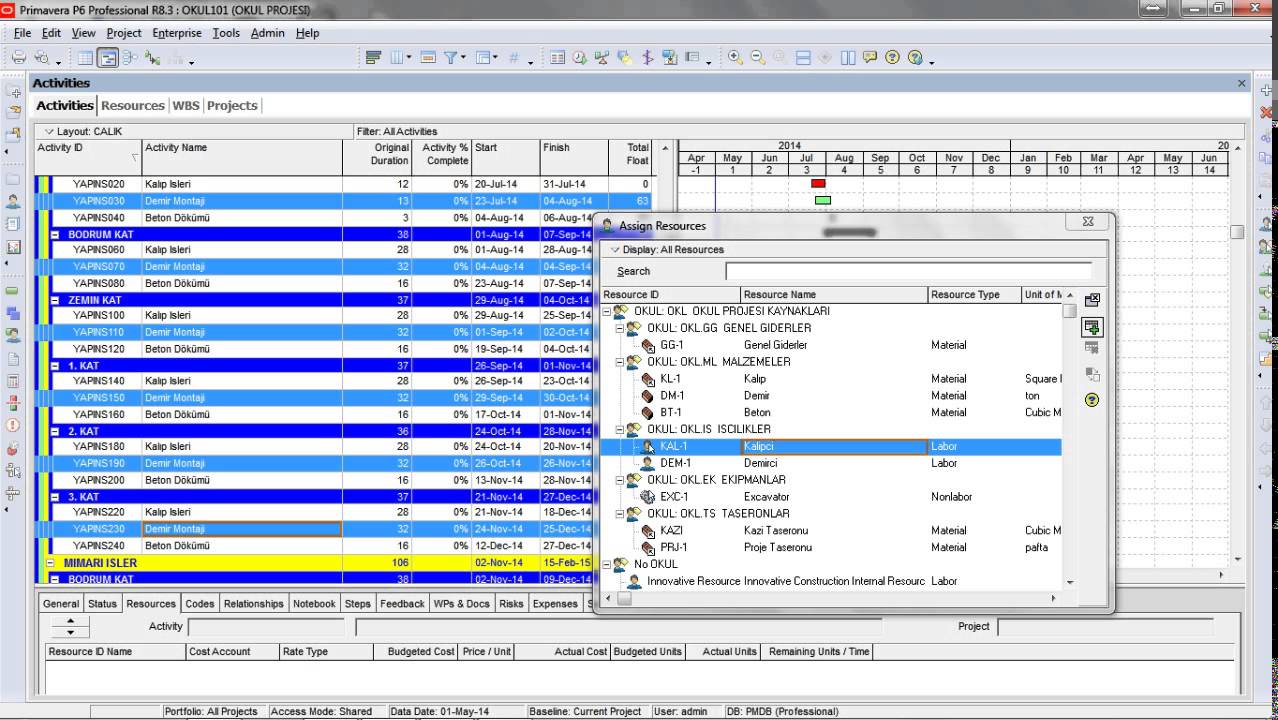
Task: Collapse the OKL.IS ISCILIKLER node
Action: 620,429
